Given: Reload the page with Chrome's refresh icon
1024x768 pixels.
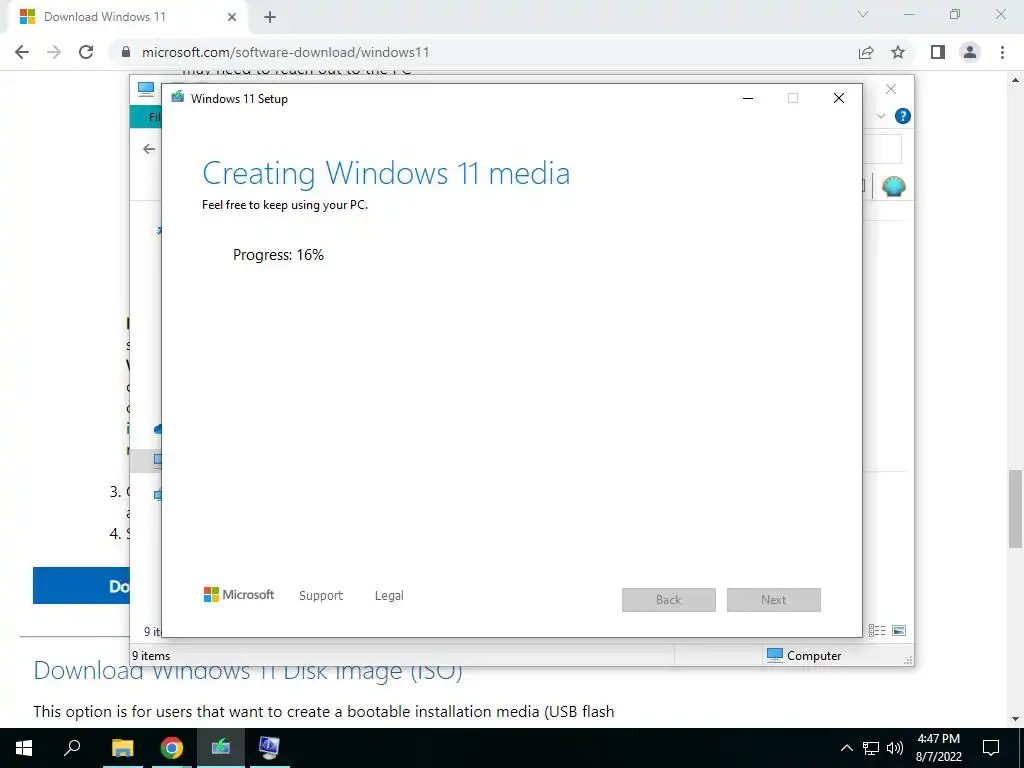Looking at the screenshot, I should pos(86,52).
